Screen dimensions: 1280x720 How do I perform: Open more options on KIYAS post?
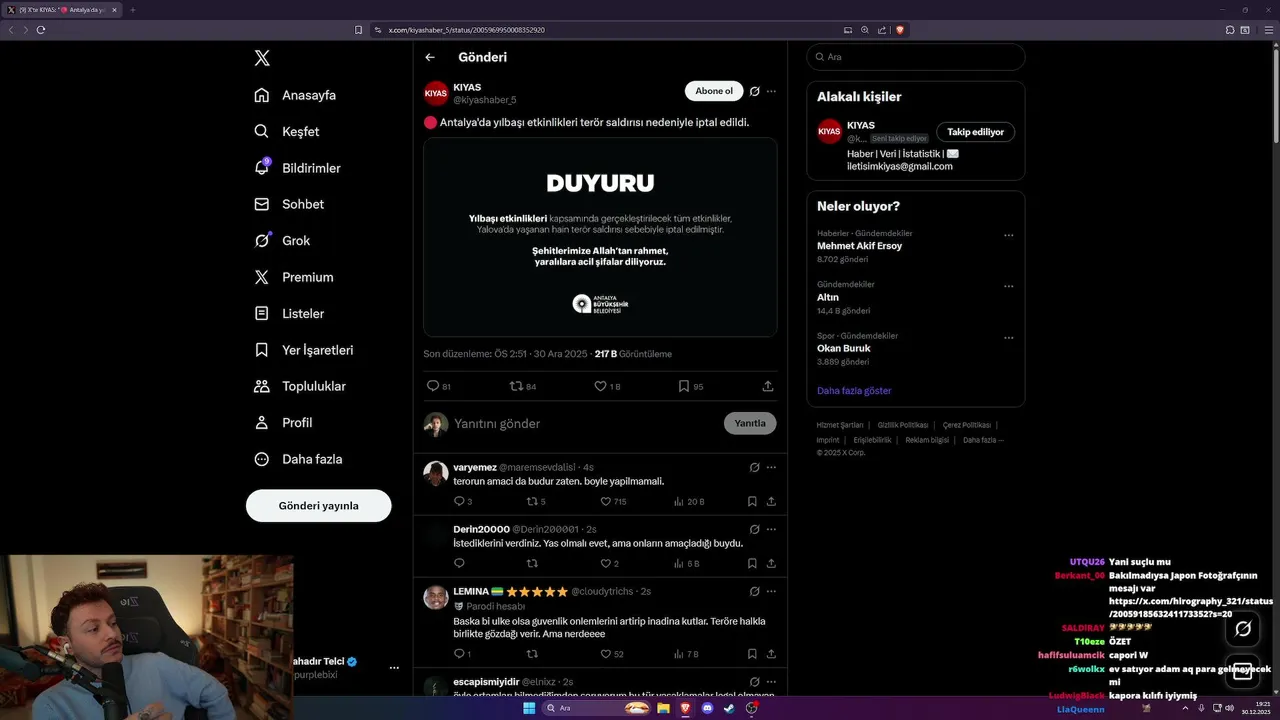coord(771,91)
